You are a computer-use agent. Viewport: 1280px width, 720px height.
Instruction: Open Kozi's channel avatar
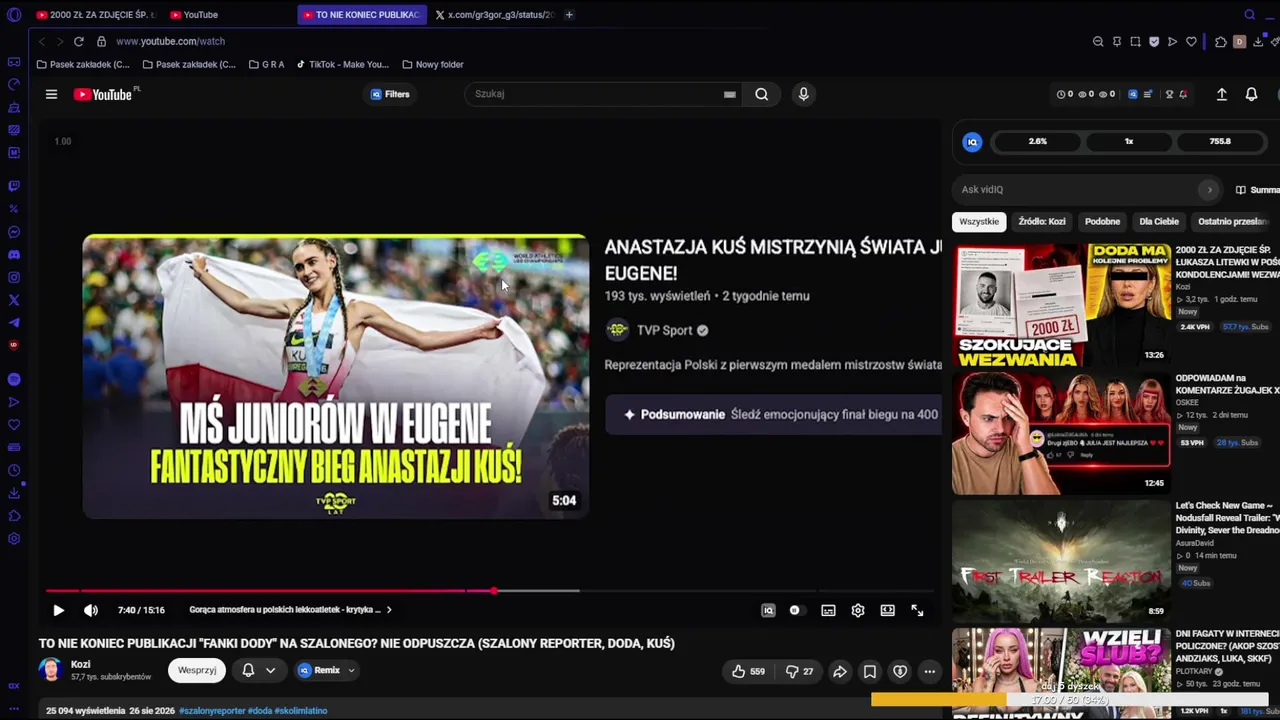click(51, 670)
